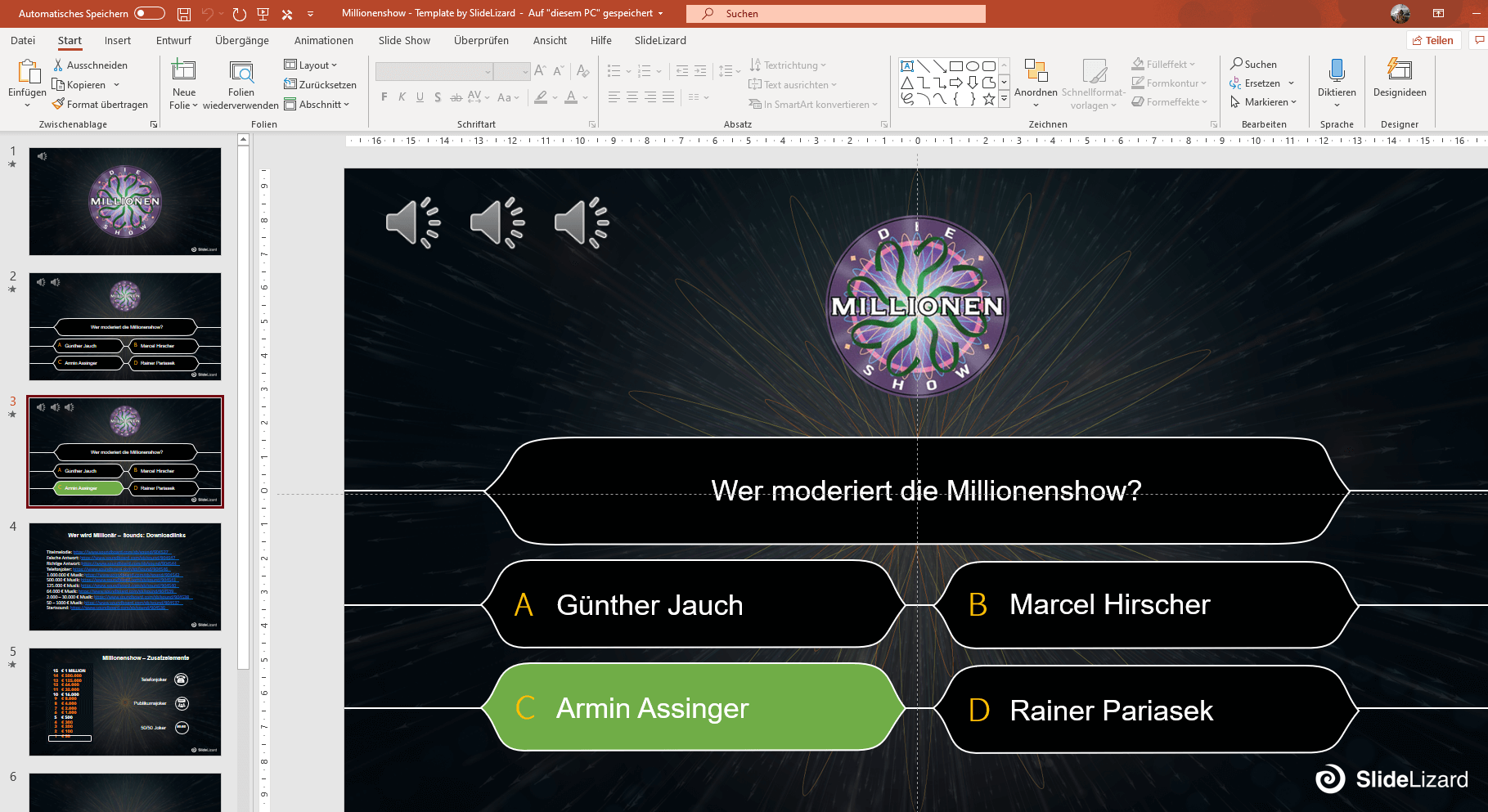The width and height of the screenshot is (1488, 812).
Task: Click Folien wiederverwenden icon
Action: (x=241, y=71)
